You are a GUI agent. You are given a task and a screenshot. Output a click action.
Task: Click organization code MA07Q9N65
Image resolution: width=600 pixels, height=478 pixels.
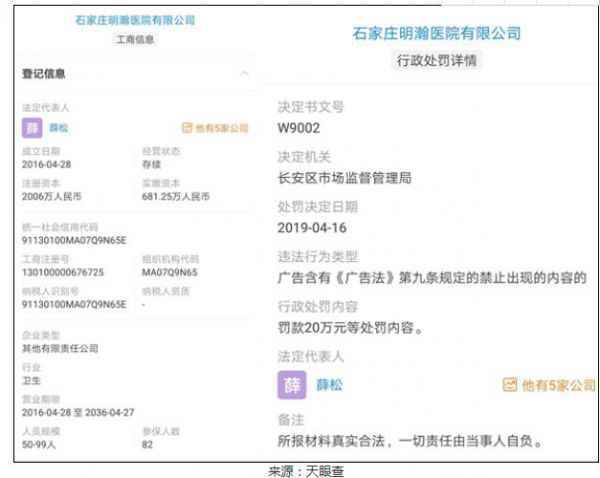click(x=170, y=272)
